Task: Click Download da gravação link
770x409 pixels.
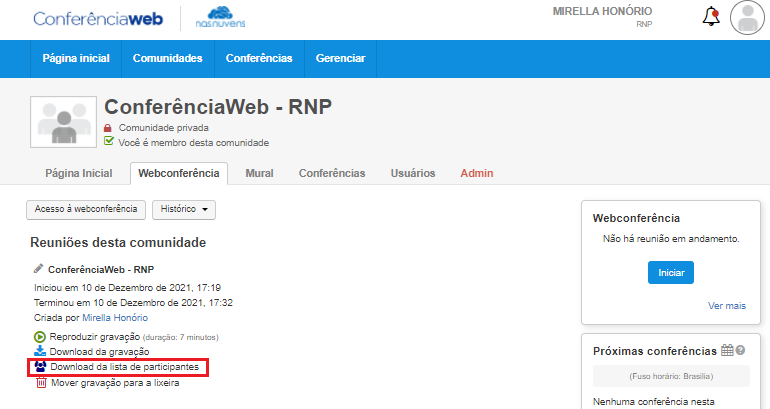Action: tap(99, 352)
